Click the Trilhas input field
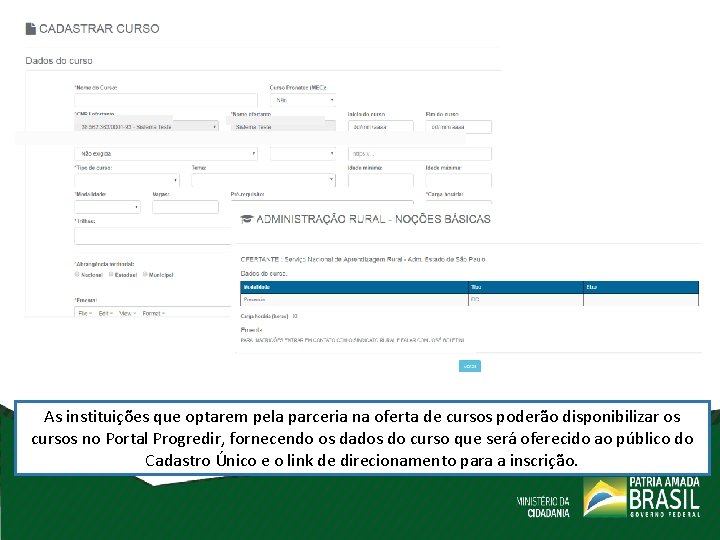 click(153, 236)
